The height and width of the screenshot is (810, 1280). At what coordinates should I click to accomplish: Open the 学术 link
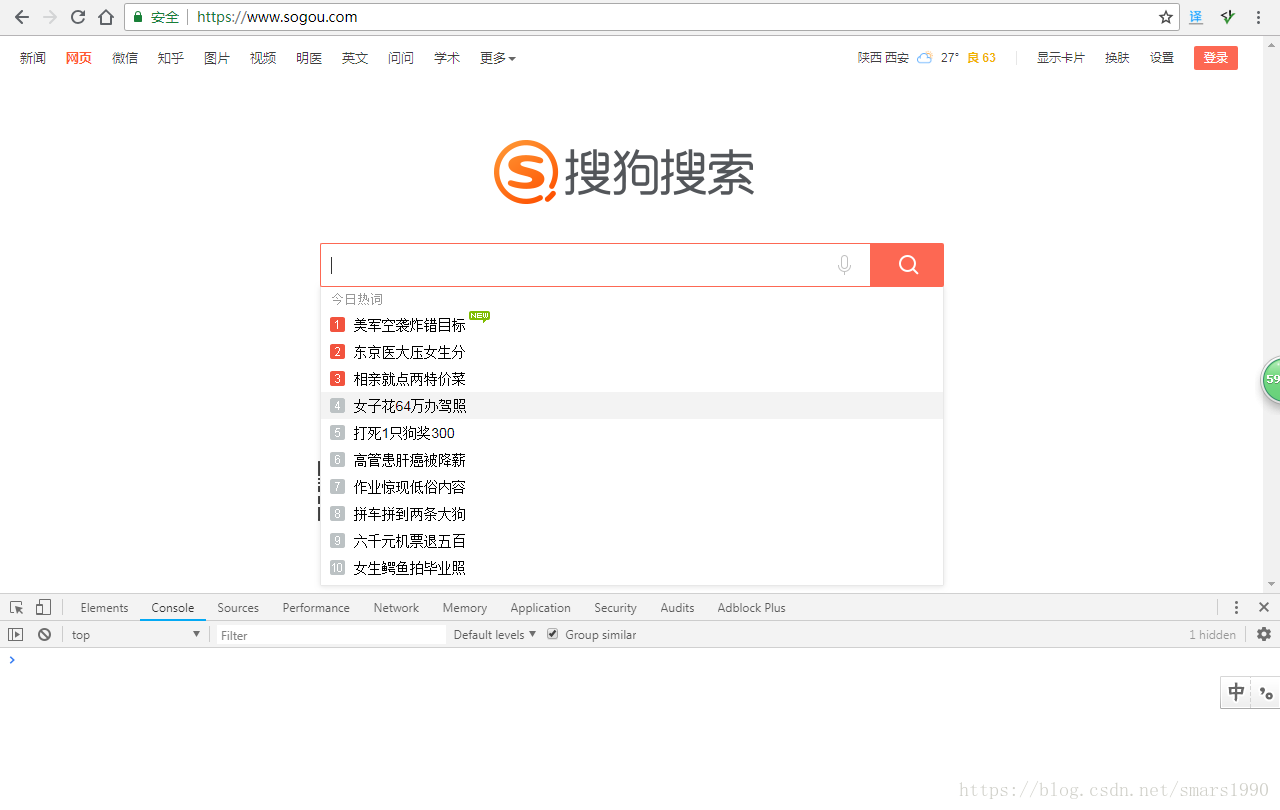coord(447,58)
